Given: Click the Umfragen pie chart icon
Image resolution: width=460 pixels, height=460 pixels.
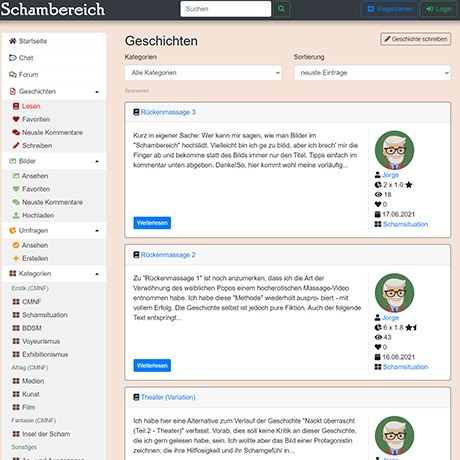Looking at the screenshot, I should [x=13, y=230].
